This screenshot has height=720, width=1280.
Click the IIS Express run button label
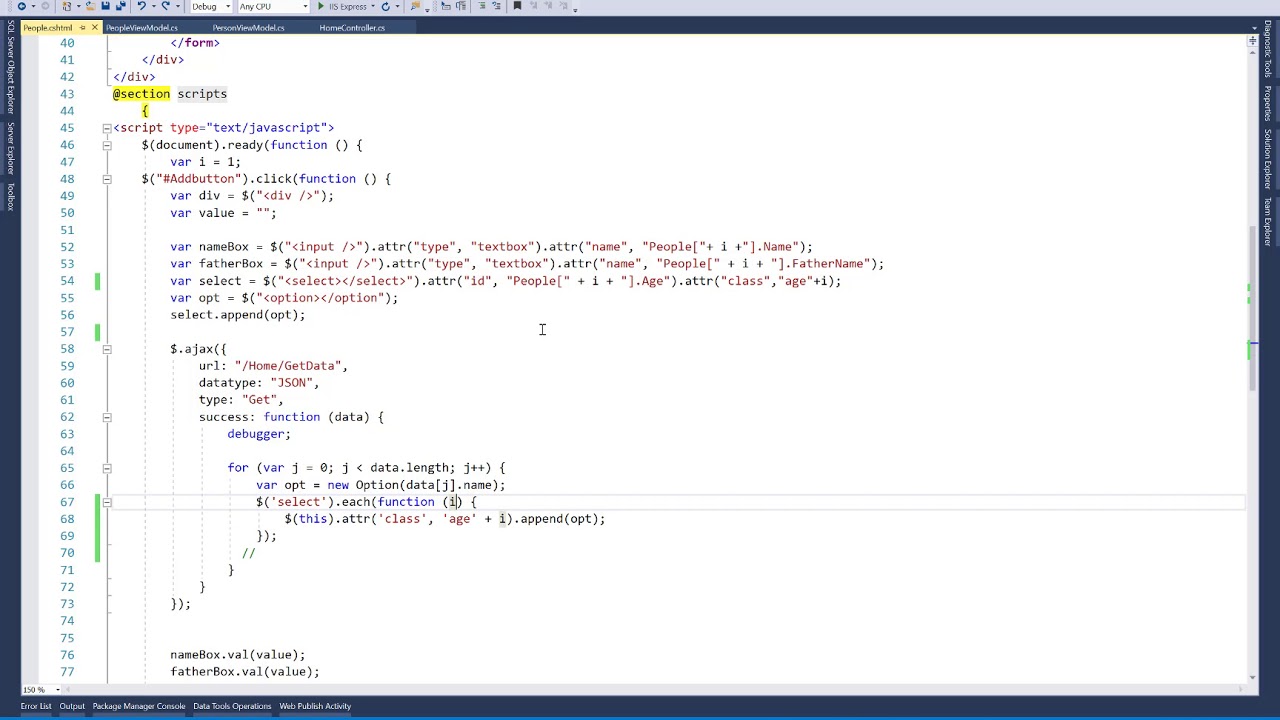coord(347,6)
